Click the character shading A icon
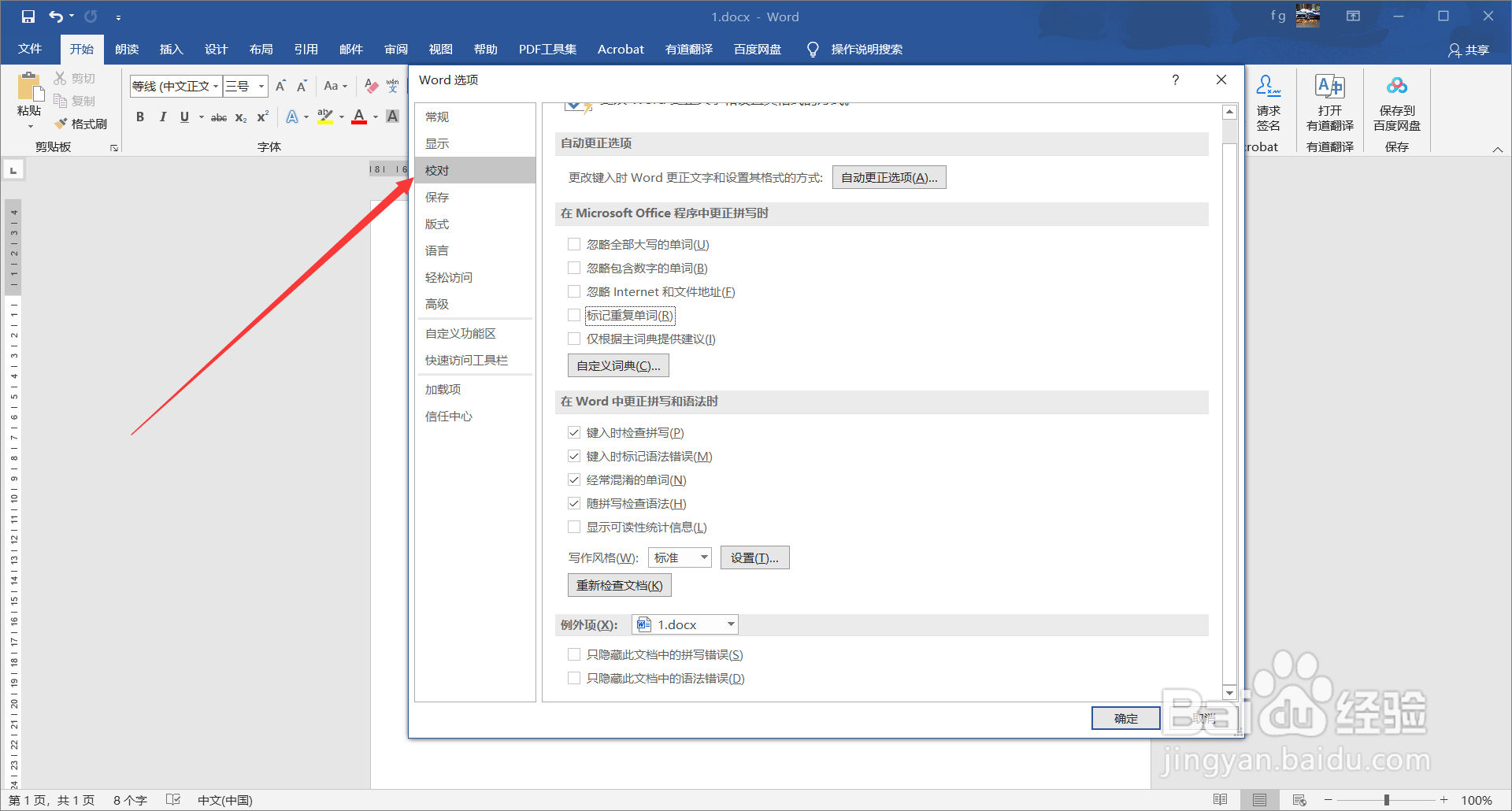 (x=392, y=117)
